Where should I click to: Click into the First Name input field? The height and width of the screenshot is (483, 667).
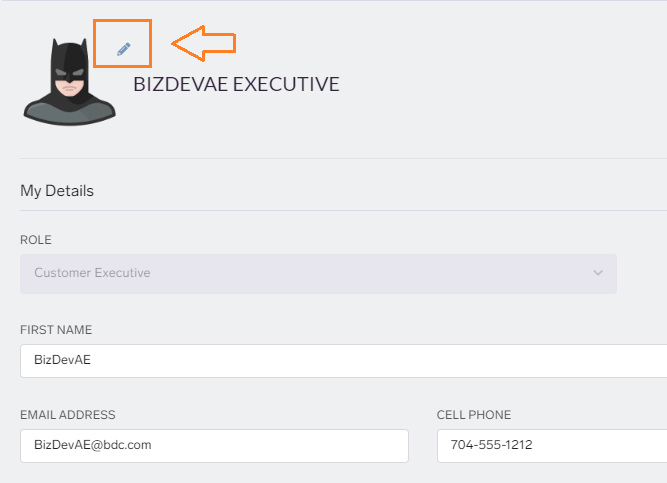point(344,361)
